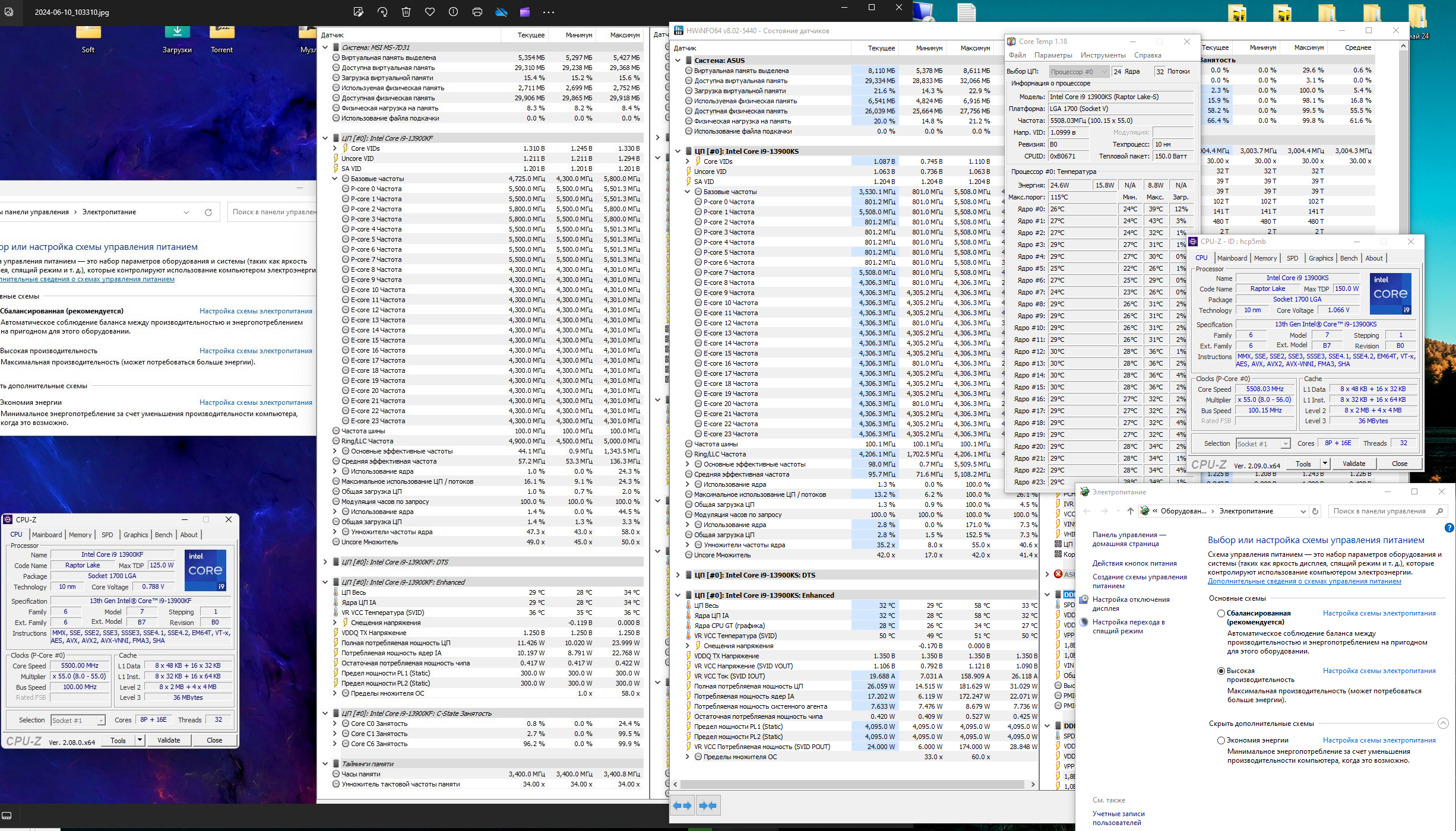The width and height of the screenshot is (1456, 831).
Task: Click HWiNFO left arrows navigation button
Action: pos(682,805)
